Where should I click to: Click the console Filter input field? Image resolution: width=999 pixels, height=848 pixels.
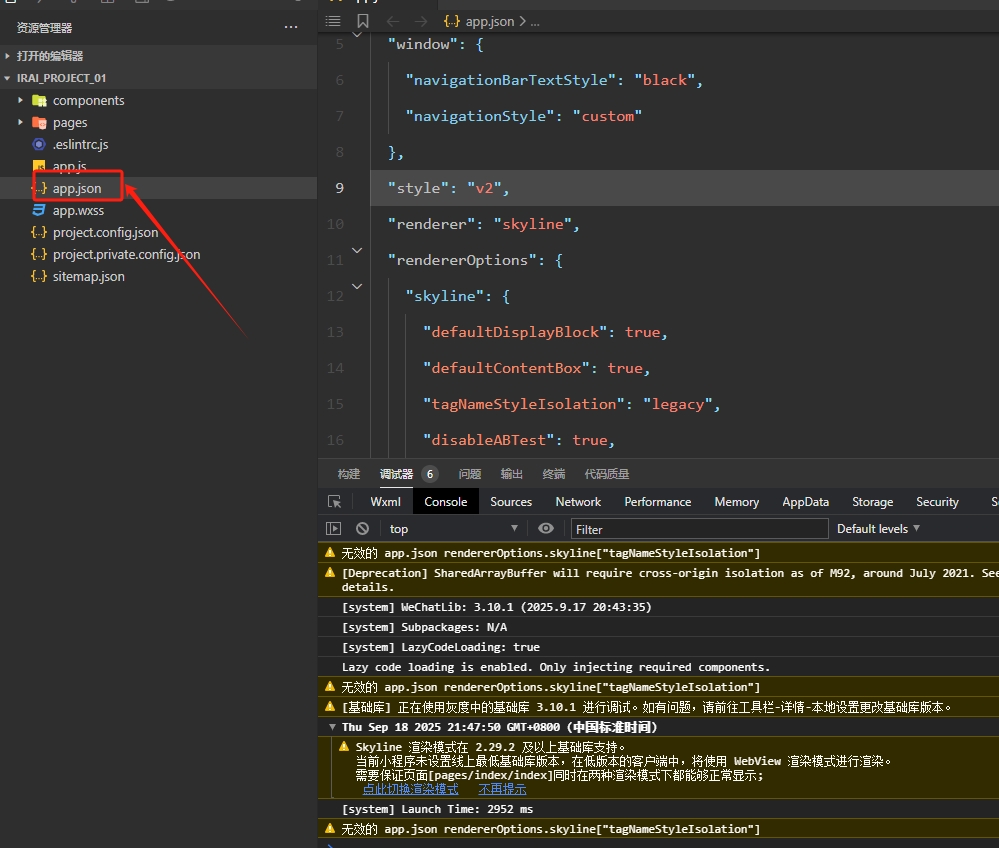(699, 528)
